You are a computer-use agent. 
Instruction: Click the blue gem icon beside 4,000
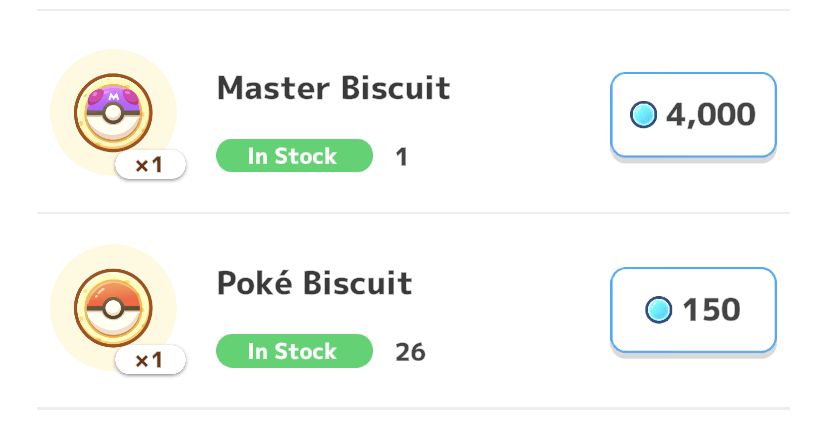[643, 115]
